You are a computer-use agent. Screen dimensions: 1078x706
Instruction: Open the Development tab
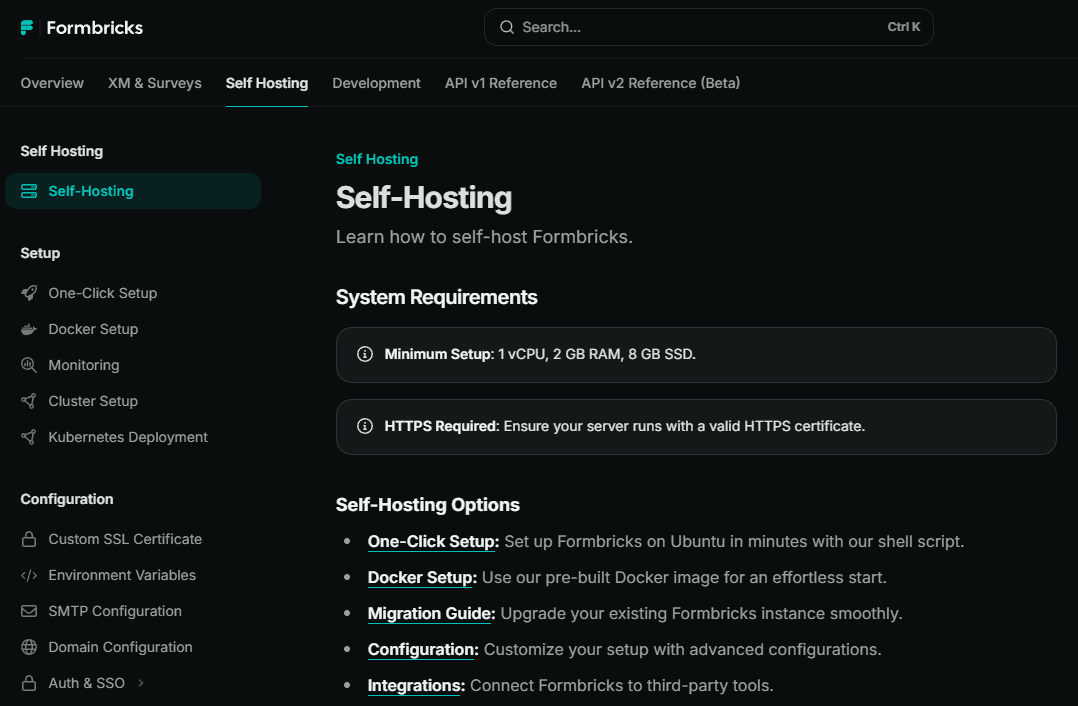[x=376, y=83]
